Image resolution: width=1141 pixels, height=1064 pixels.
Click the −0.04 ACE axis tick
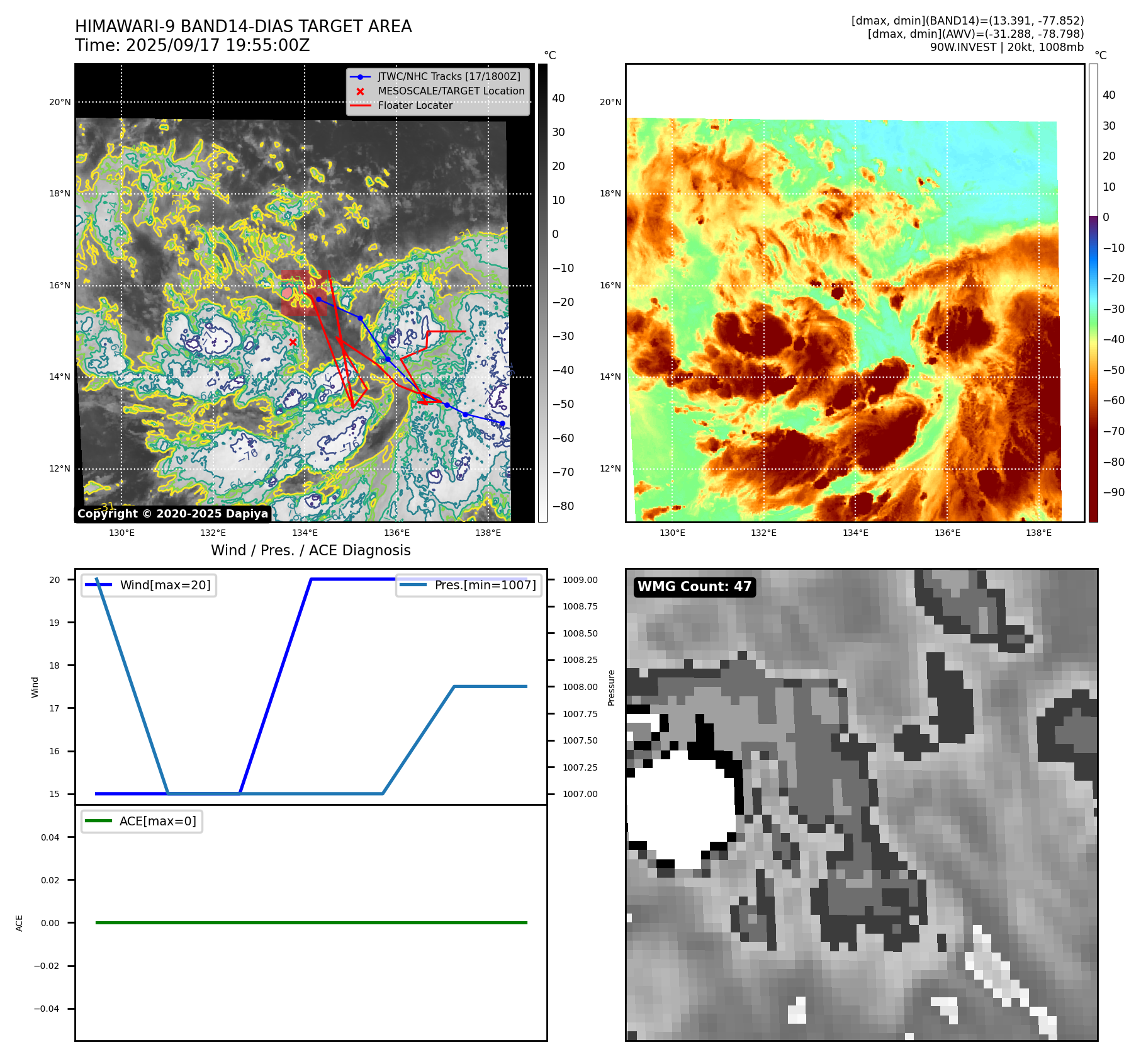pos(47,1009)
